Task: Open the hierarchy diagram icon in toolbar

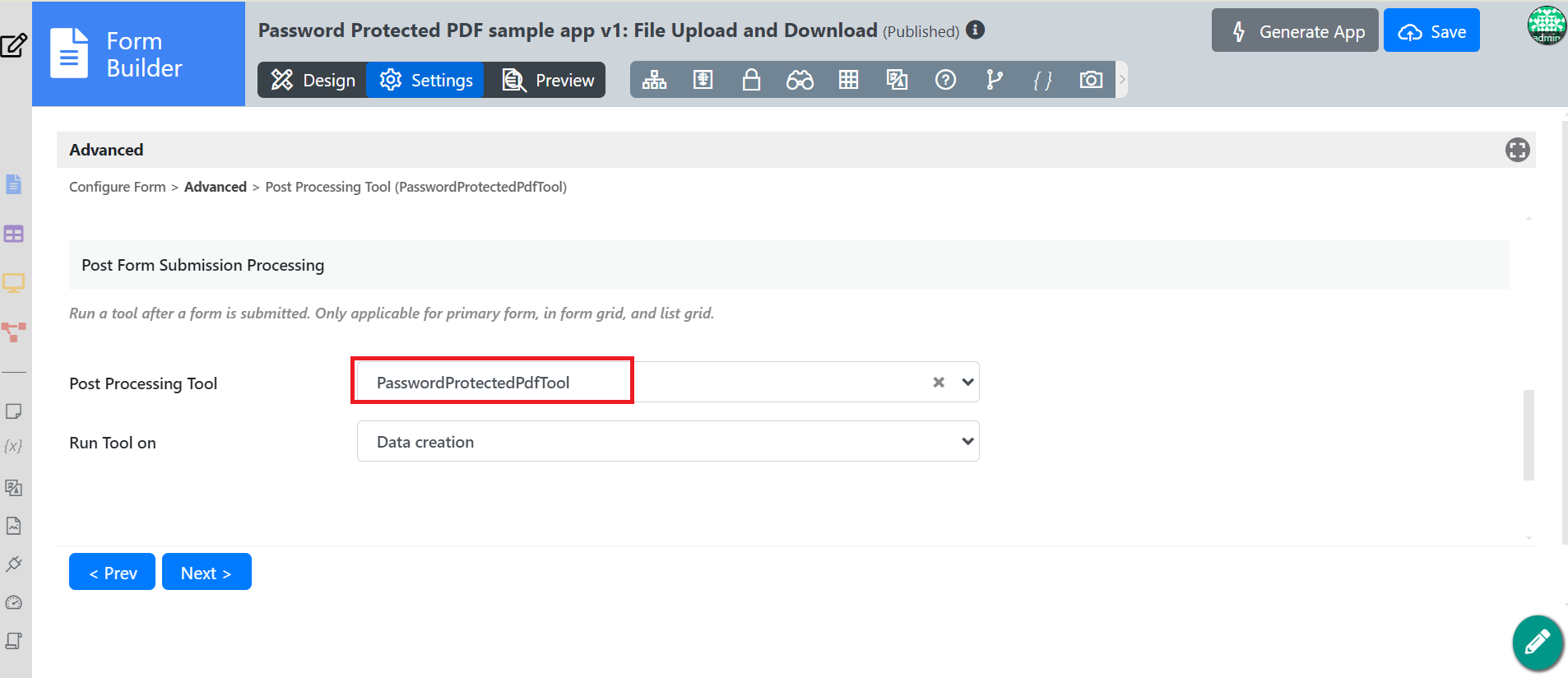Action: tap(654, 80)
